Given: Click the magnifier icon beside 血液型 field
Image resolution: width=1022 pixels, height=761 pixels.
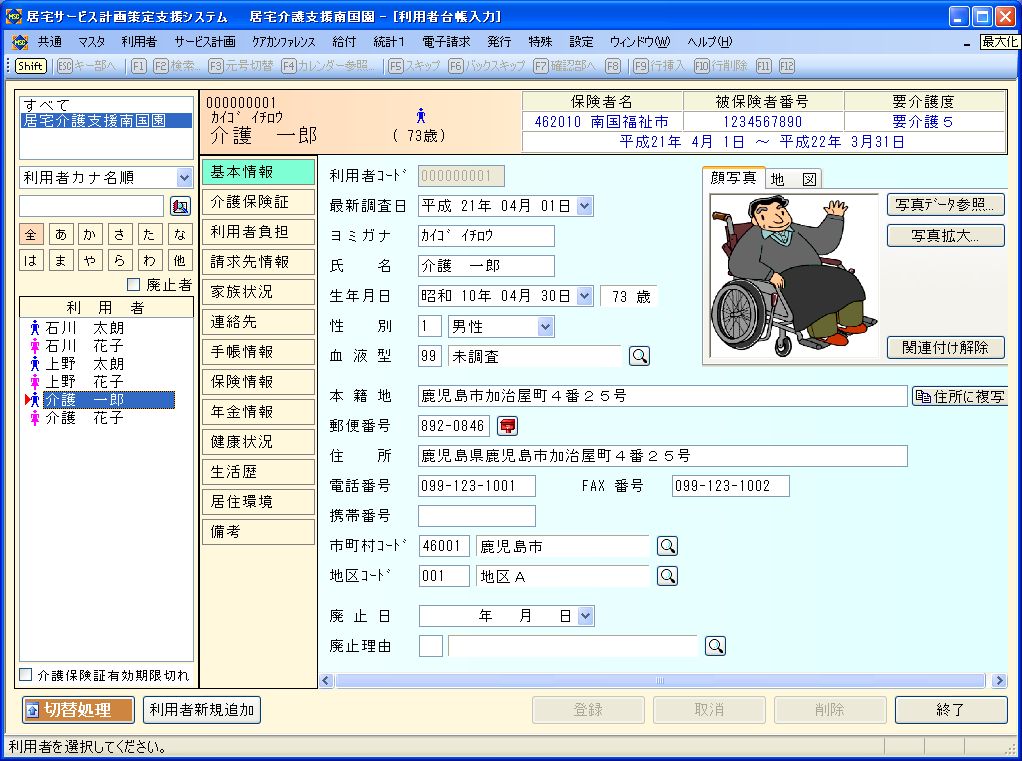Looking at the screenshot, I should [x=639, y=356].
